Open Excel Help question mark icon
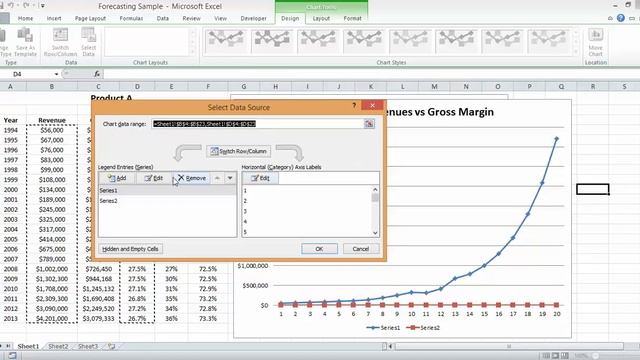This screenshot has height=360, width=640. (621, 18)
